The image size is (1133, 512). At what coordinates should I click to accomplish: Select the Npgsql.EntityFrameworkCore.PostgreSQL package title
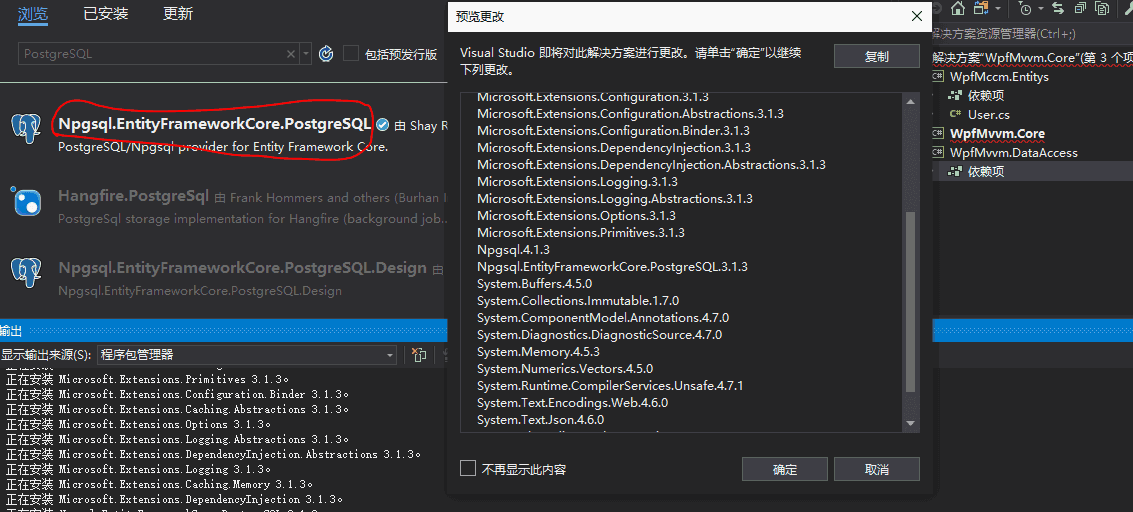point(215,123)
